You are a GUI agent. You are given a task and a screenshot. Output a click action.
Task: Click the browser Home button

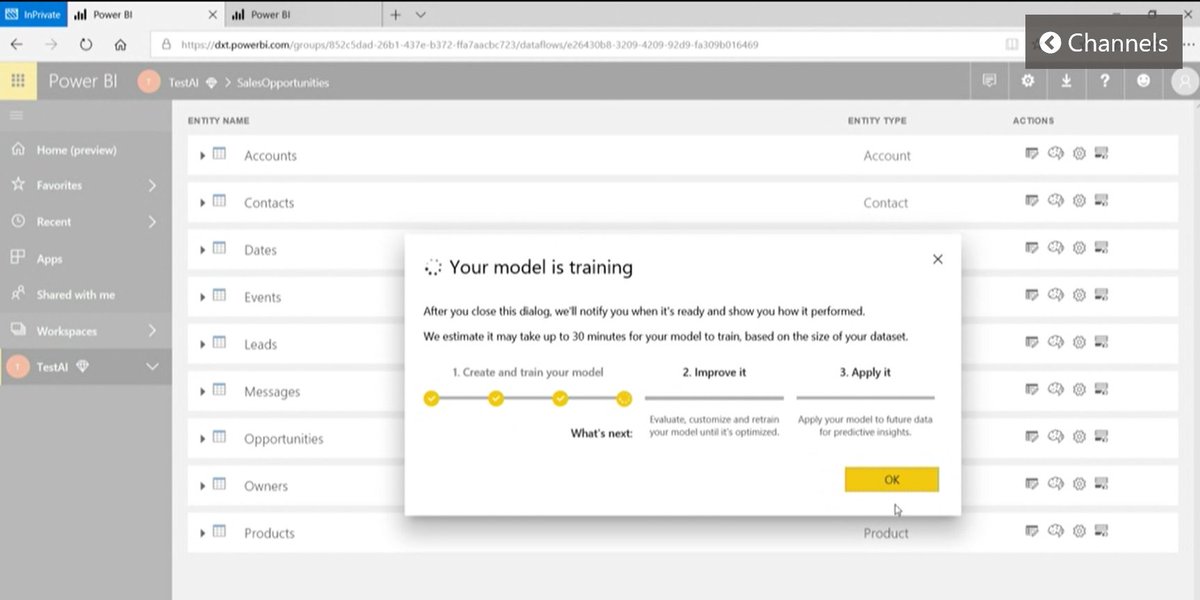tap(120, 45)
